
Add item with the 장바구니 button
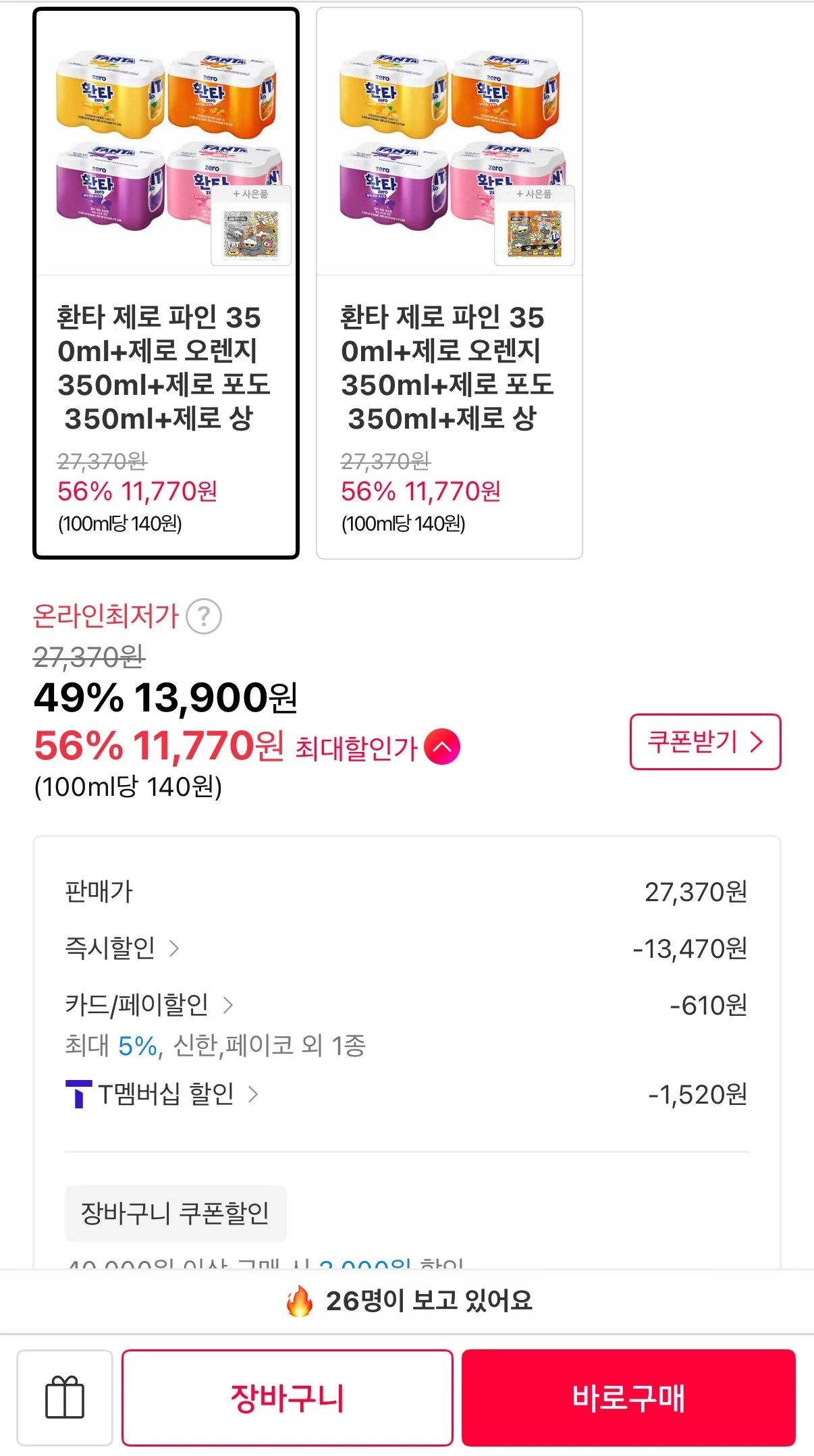(288, 1397)
